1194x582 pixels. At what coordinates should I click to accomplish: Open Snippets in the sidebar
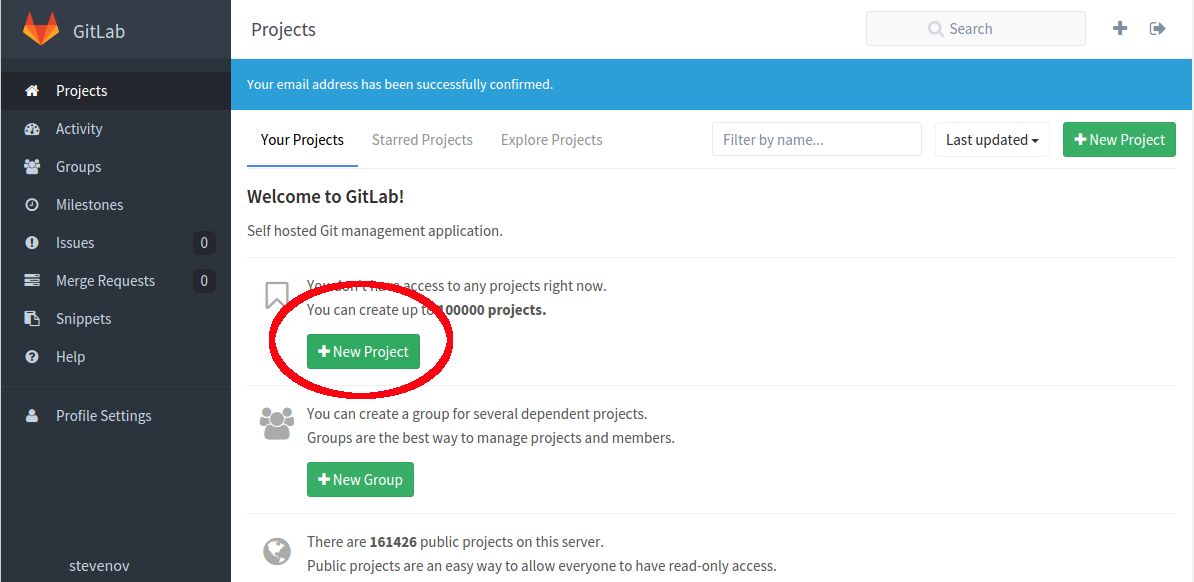pos(116,318)
